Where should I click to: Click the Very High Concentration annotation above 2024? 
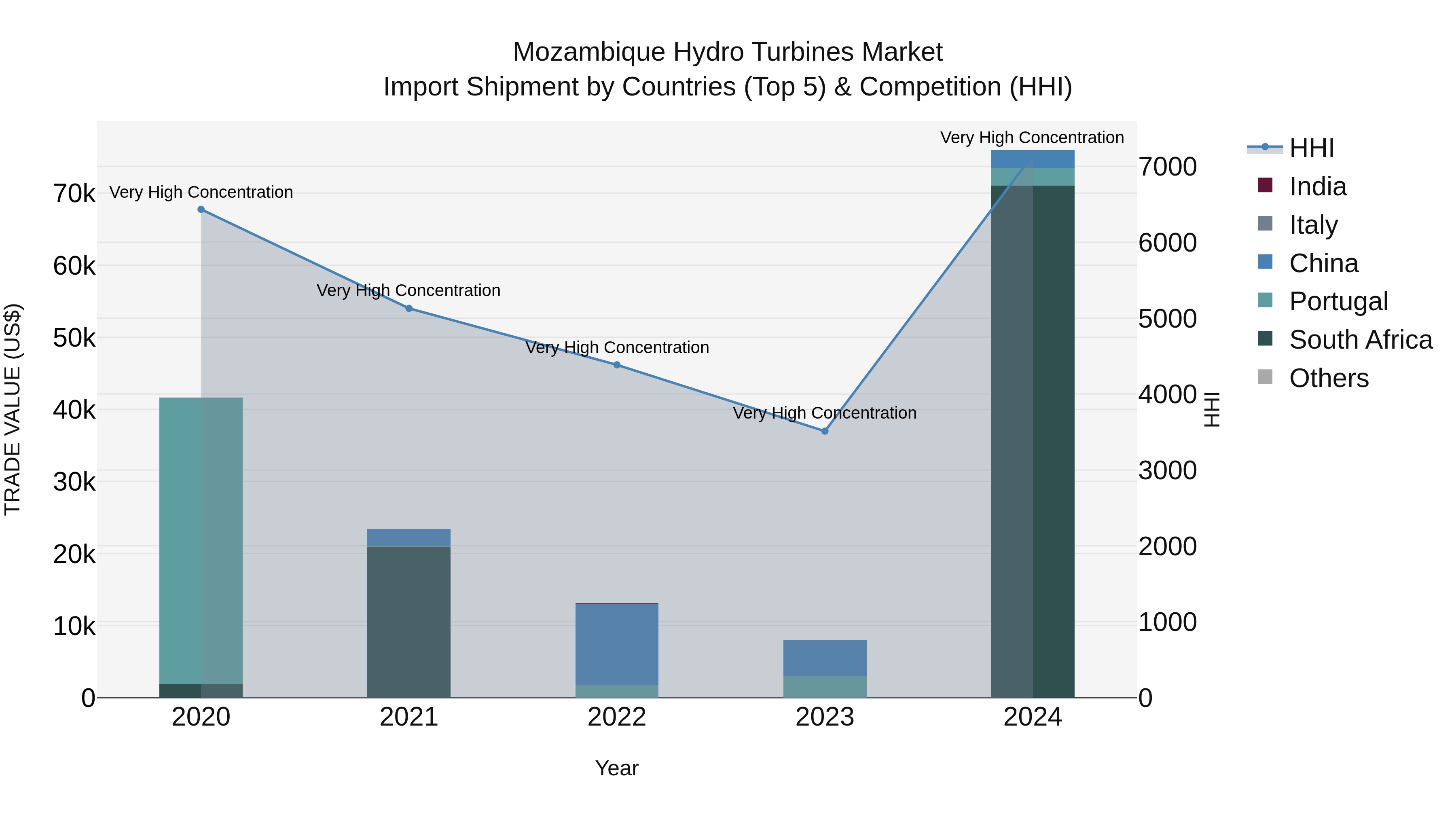coord(1032,138)
